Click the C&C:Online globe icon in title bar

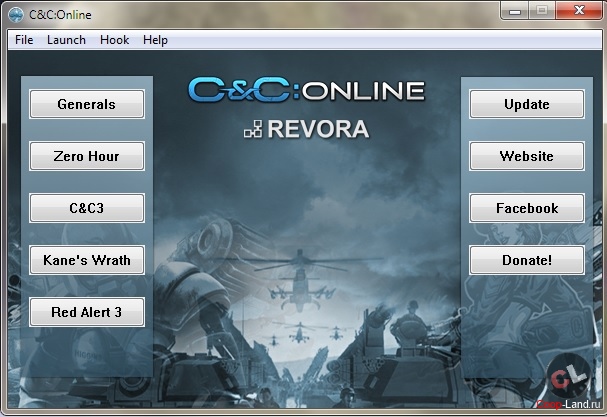click(x=16, y=15)
